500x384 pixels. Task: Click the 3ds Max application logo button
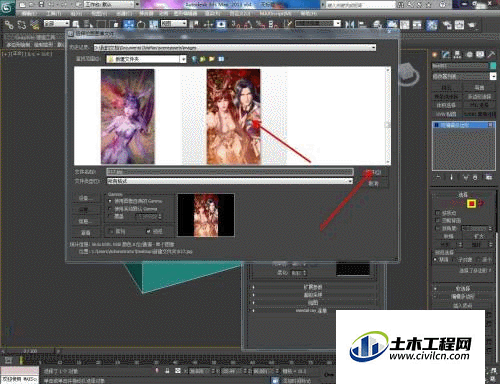tap(7, 7)
